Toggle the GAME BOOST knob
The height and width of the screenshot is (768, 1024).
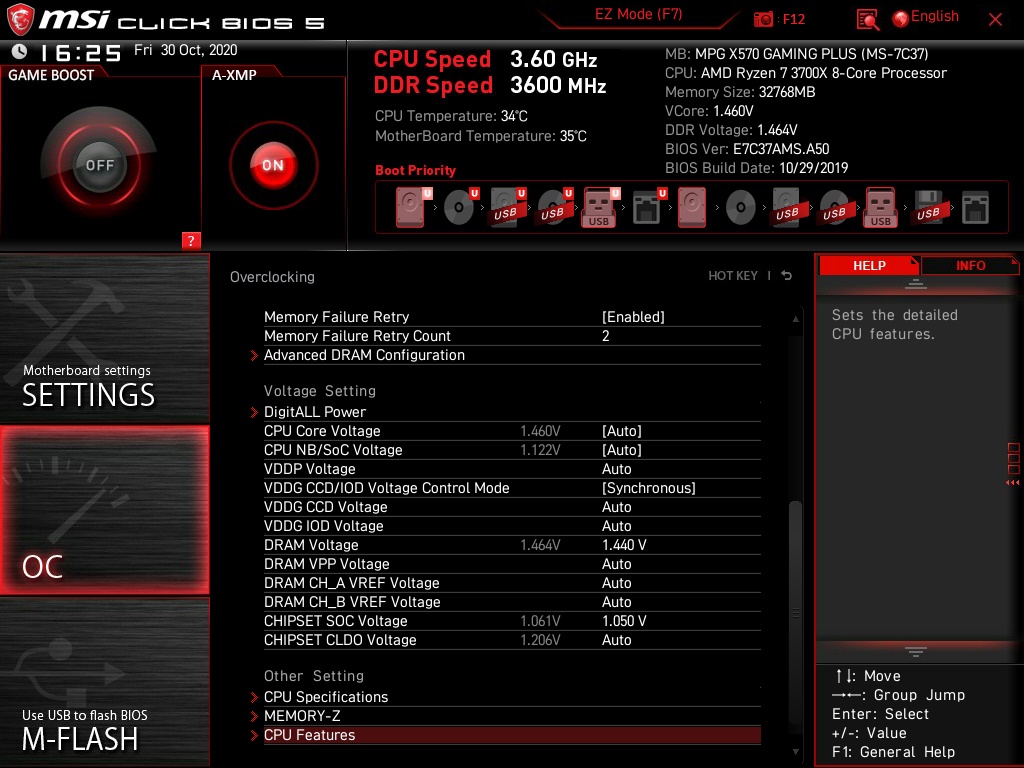(x=99, y=165)
